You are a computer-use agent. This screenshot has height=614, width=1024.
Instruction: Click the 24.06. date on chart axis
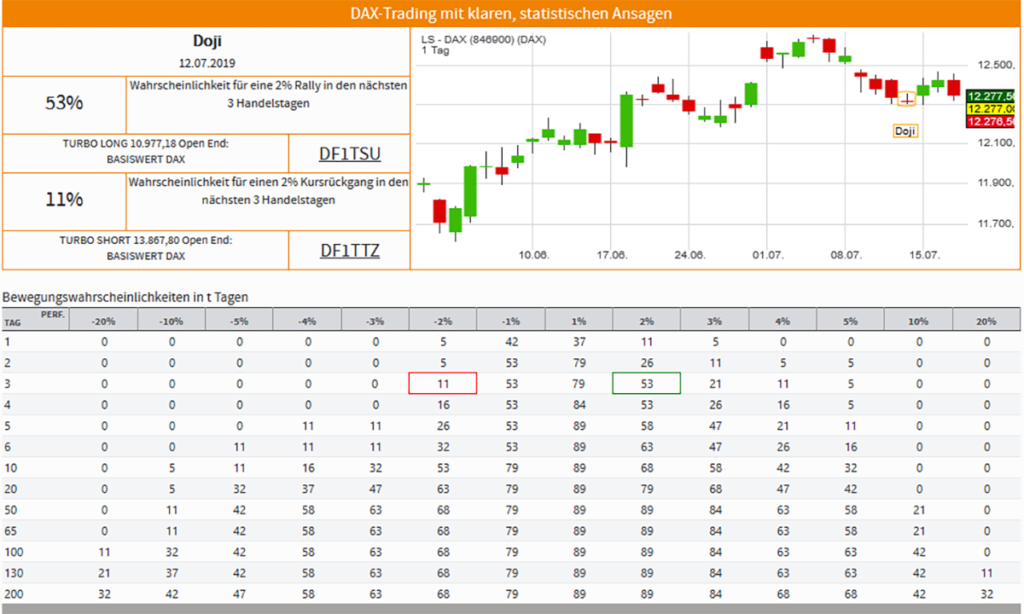coord(690,255)
